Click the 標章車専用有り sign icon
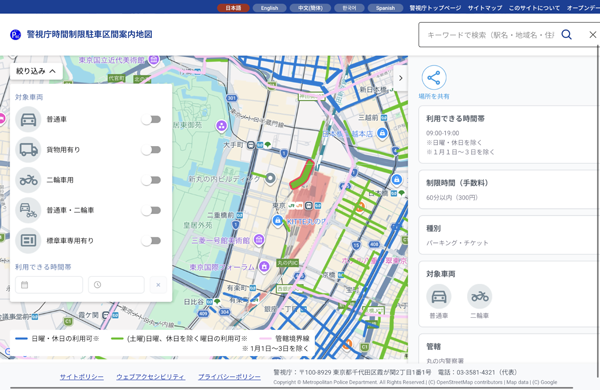The width and height of the screenshot is (600, 390). 28,241
